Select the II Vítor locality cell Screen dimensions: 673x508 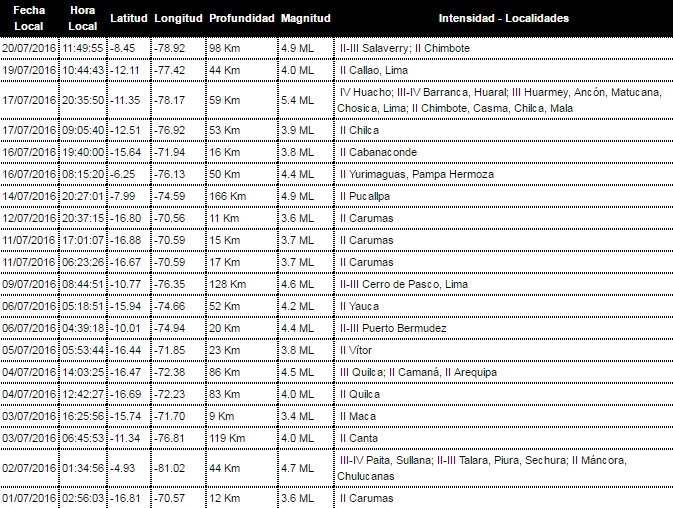356,350
